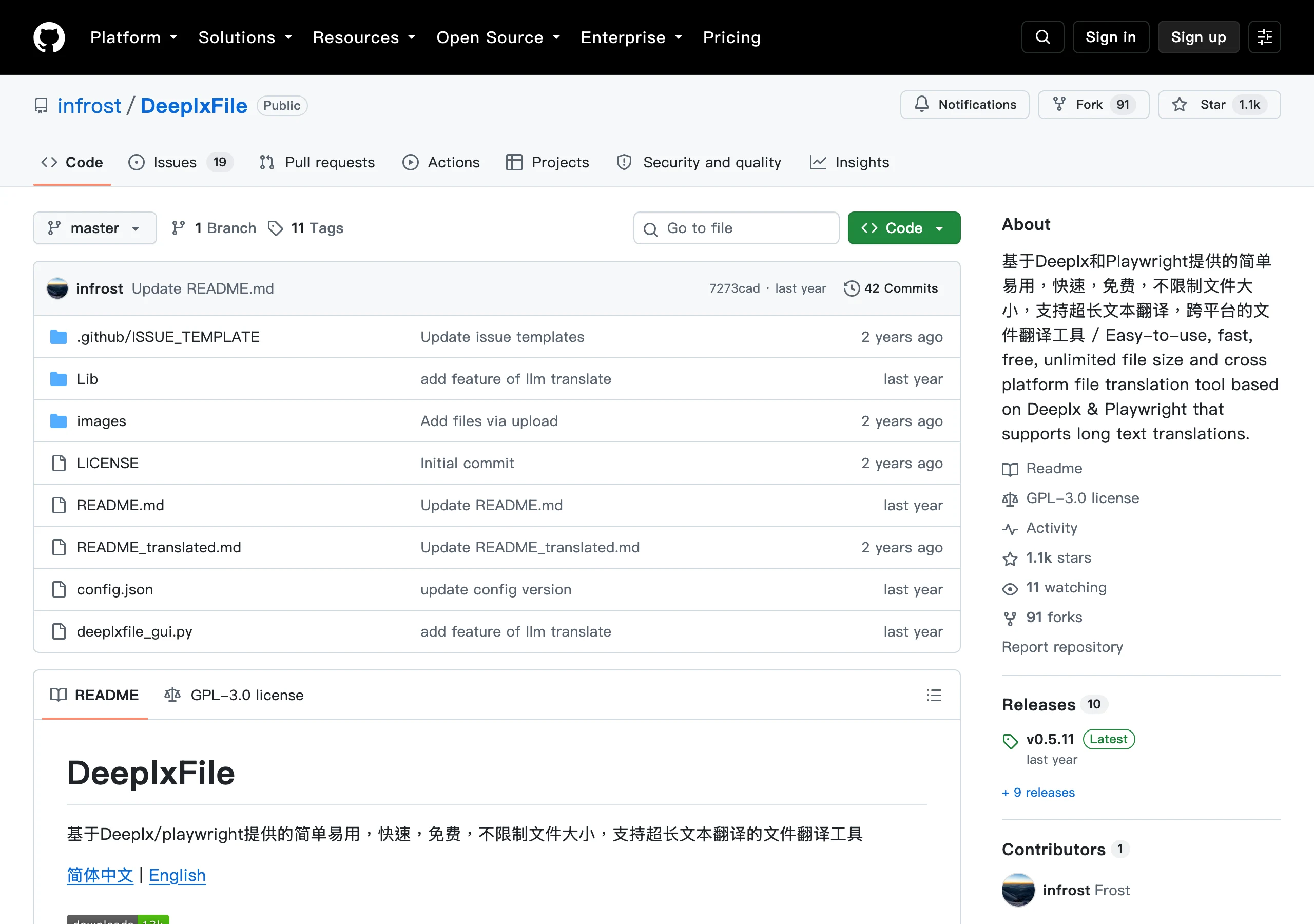Click the Sign in button
Screen dimensions: 1314x924
pos(1110,37)
